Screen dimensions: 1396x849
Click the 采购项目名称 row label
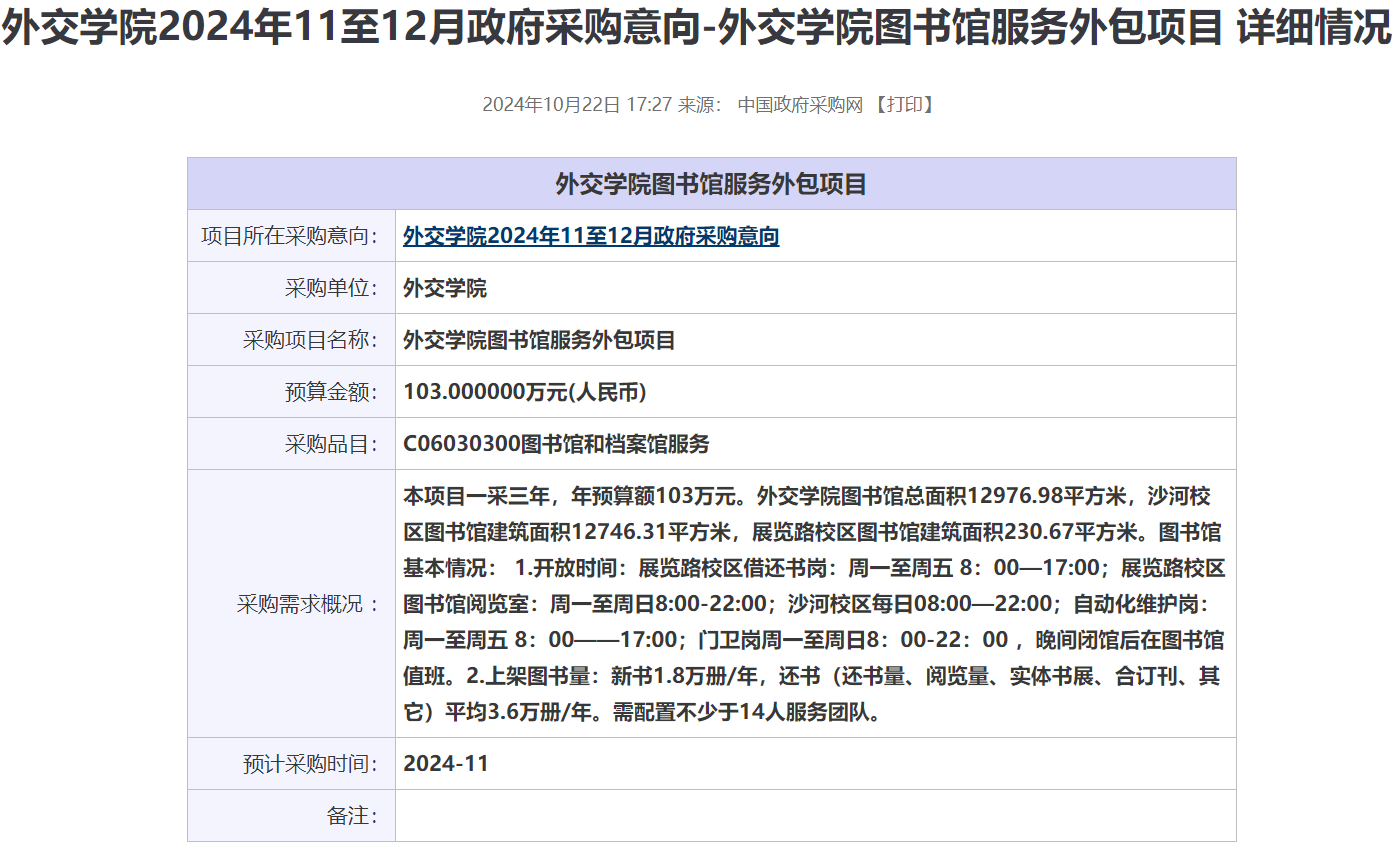[310, 340]
